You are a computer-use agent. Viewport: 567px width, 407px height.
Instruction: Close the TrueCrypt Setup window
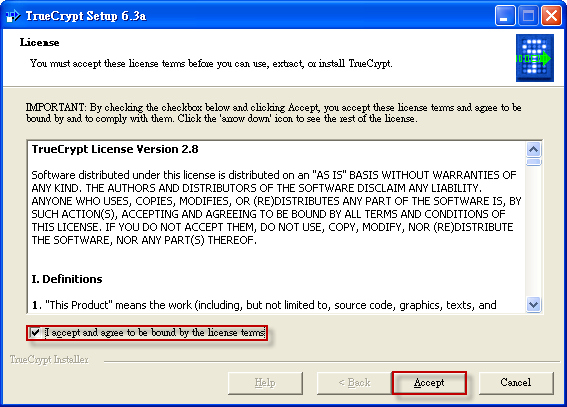click(551, 16)
